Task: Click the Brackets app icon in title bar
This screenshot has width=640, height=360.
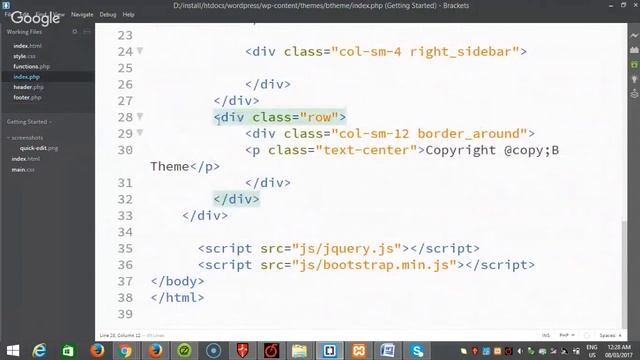Action: coord(6,5)
